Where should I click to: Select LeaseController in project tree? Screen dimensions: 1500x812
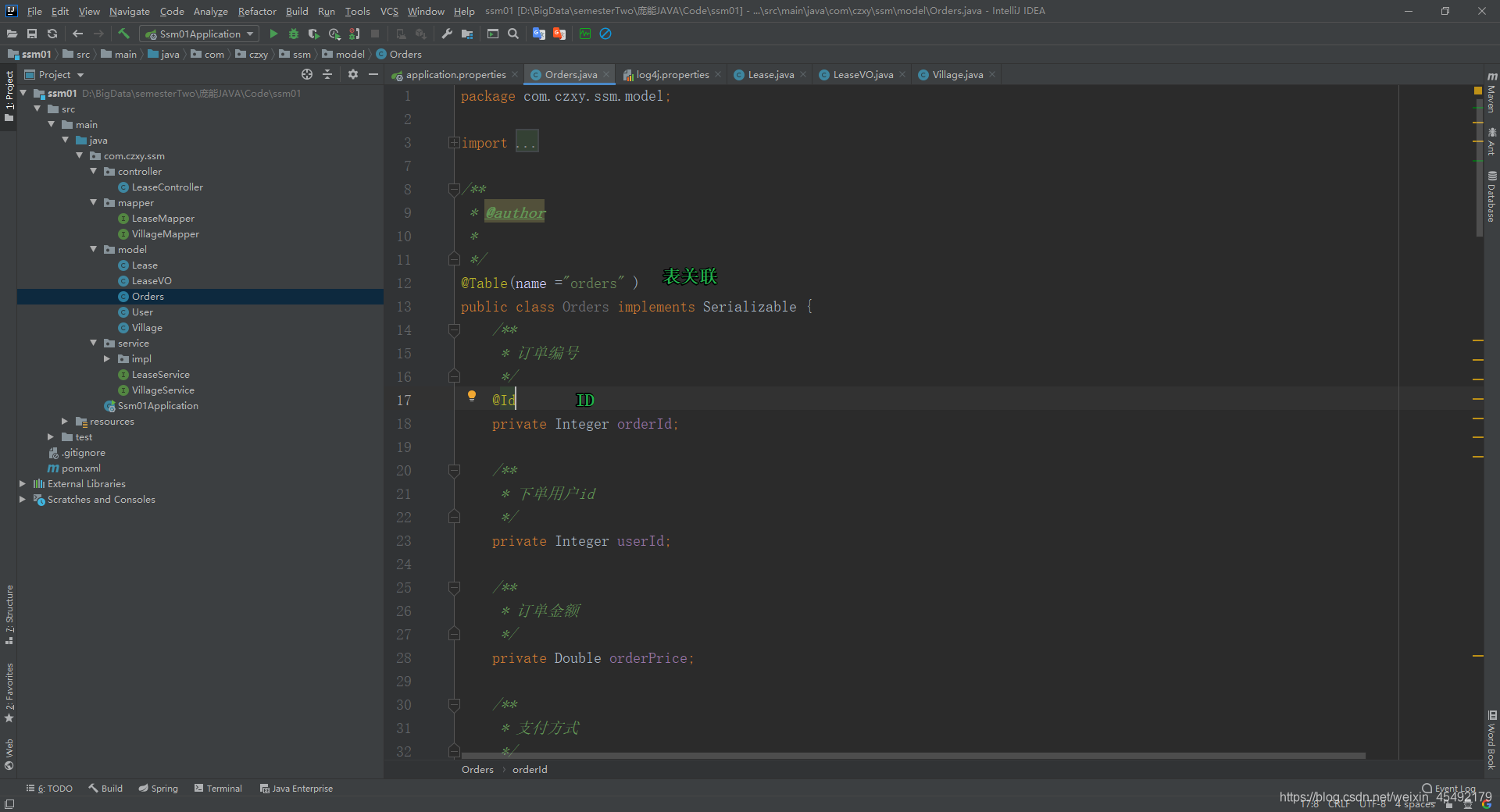tap(167, 187)
